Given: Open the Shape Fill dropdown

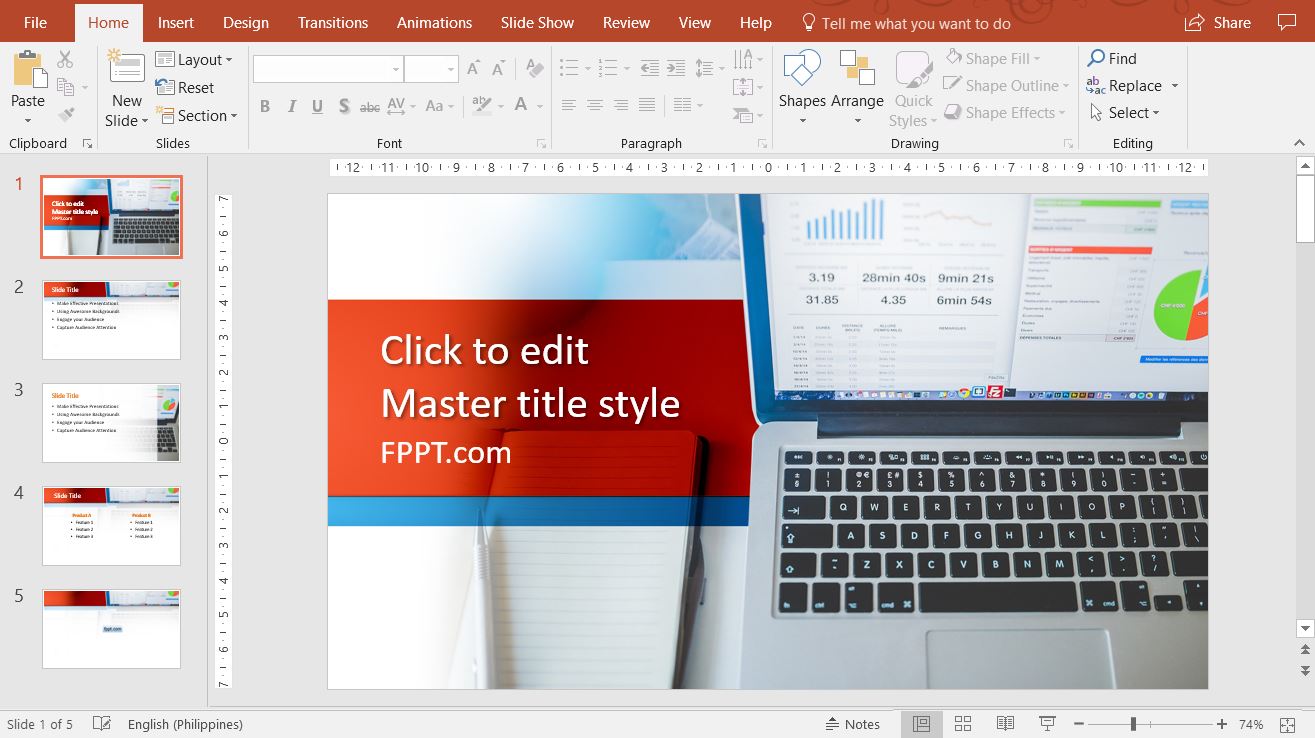Looking at the screenshot, I should [x=993, y=59].
